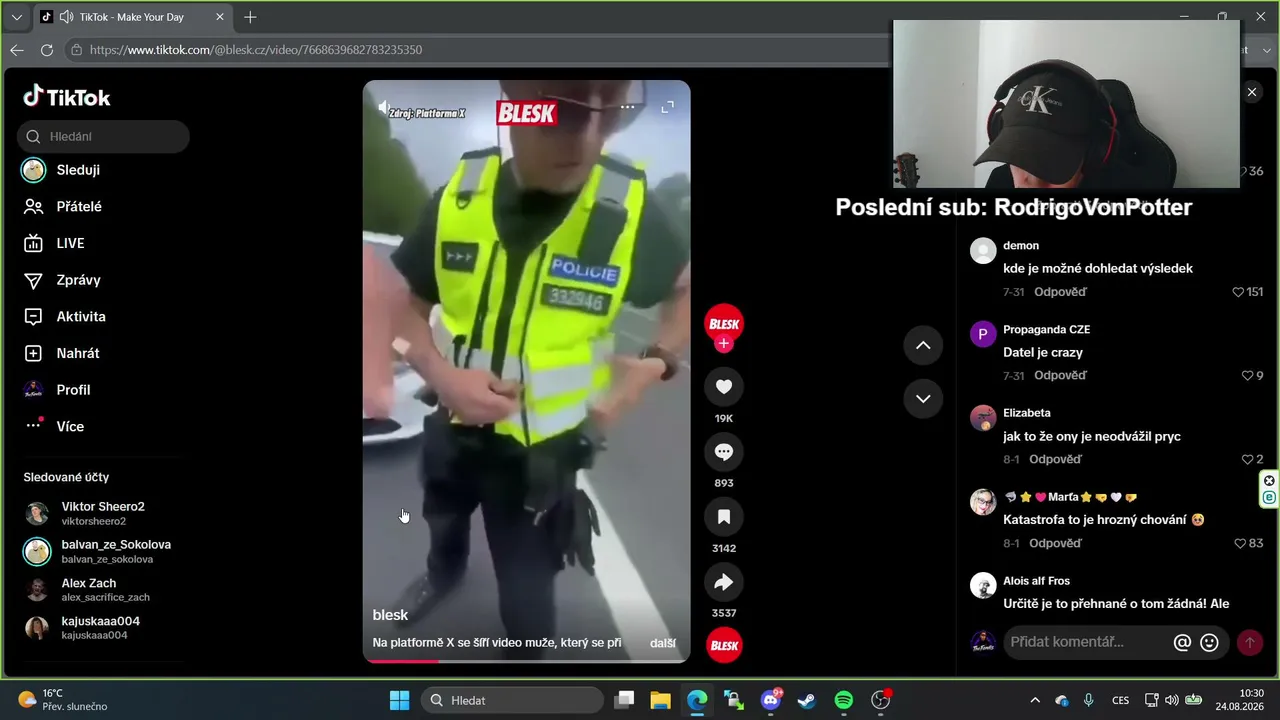Open the video's three-dot more options
Viewport: 1280px width, 720px height.
(x=627, y=107)
